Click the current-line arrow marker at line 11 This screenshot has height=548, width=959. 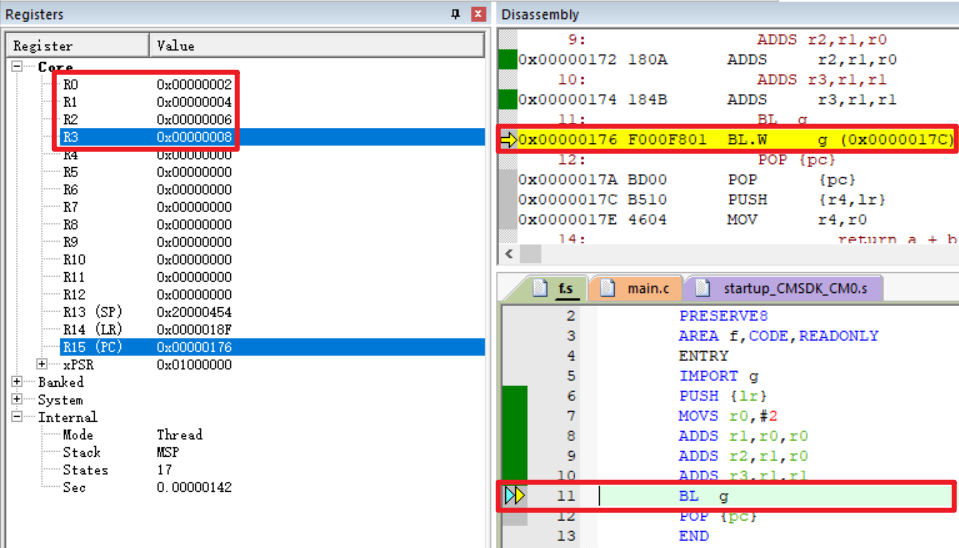pyautogui.click(x=514, y=495)
